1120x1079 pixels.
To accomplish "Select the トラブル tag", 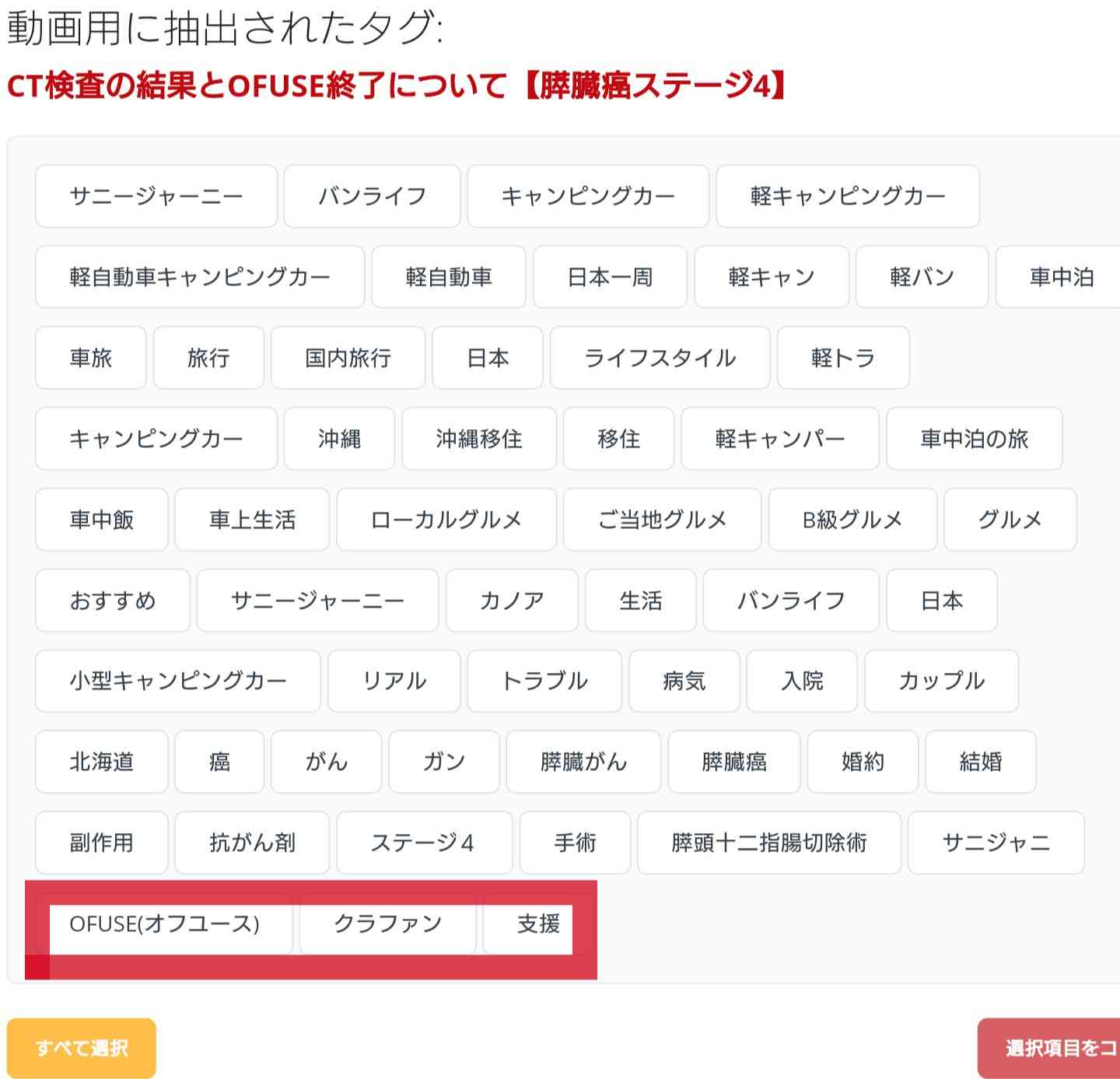I will point(544,681).
